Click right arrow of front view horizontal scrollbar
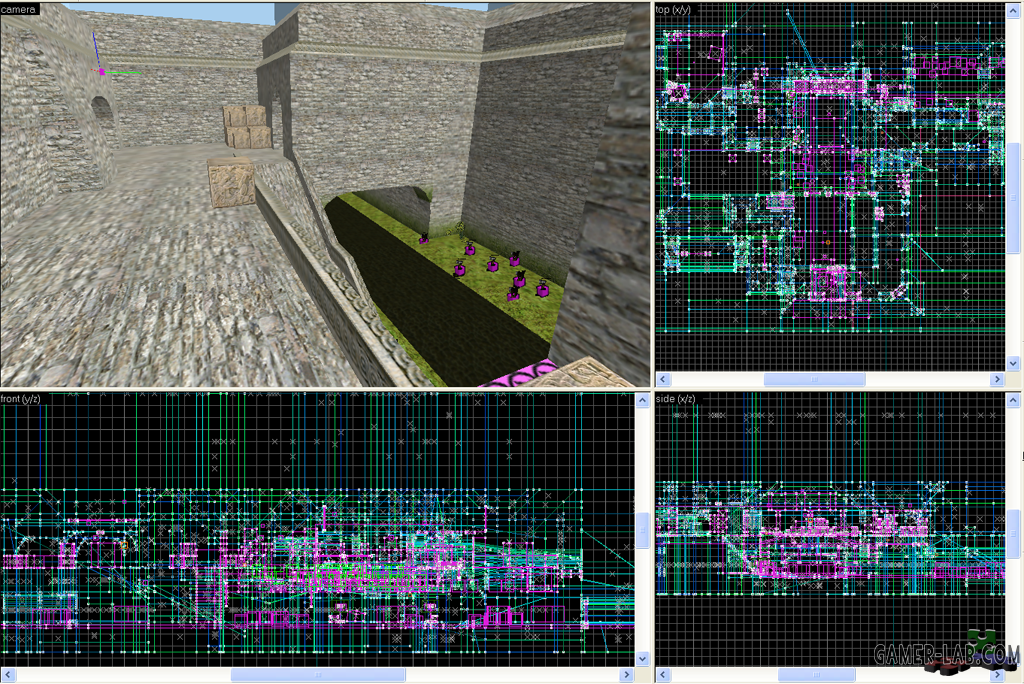1024x684 pixels. pyautogui.click(x=627, y=674)
